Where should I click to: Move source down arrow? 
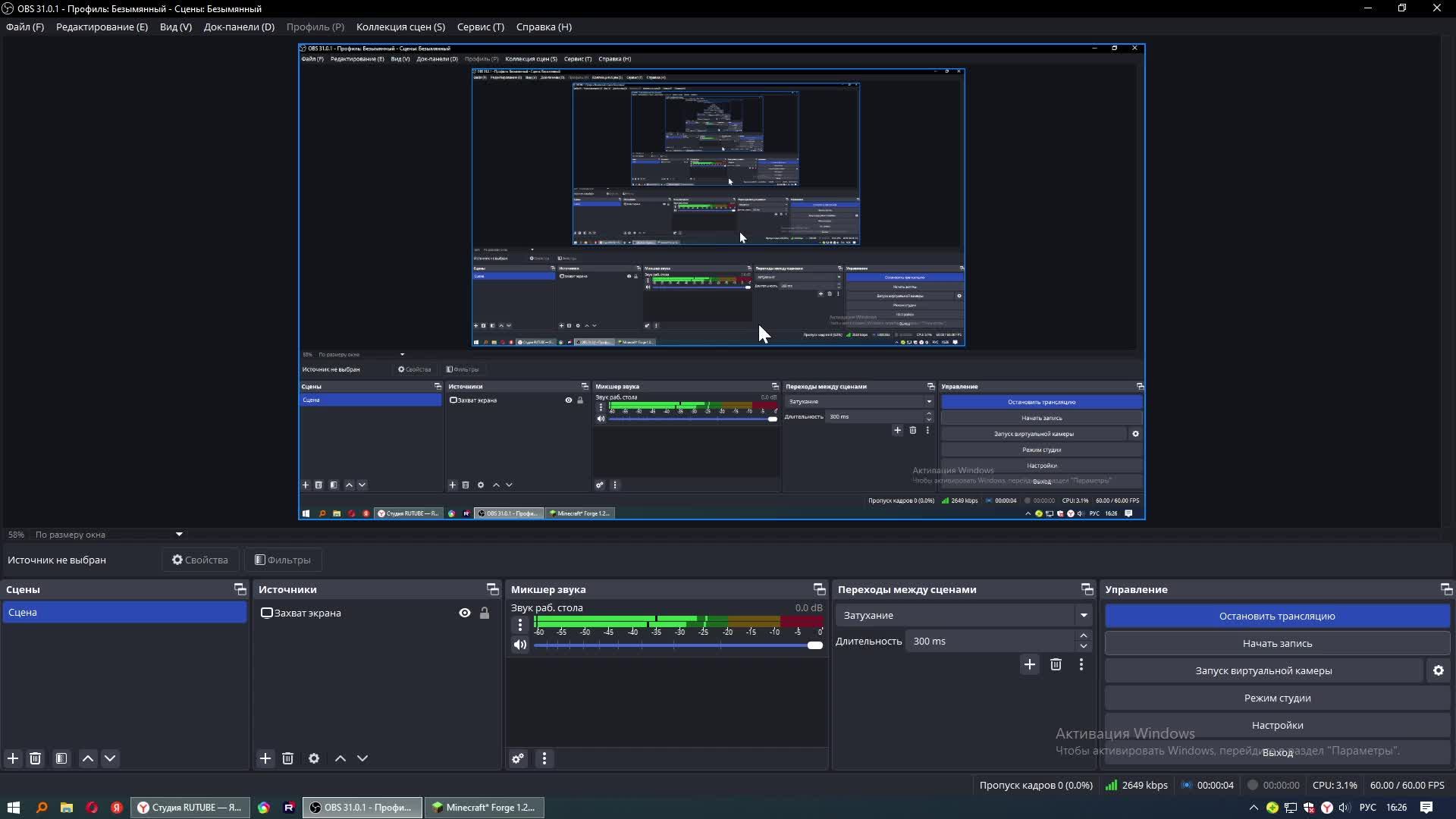(x=362, y=758)
